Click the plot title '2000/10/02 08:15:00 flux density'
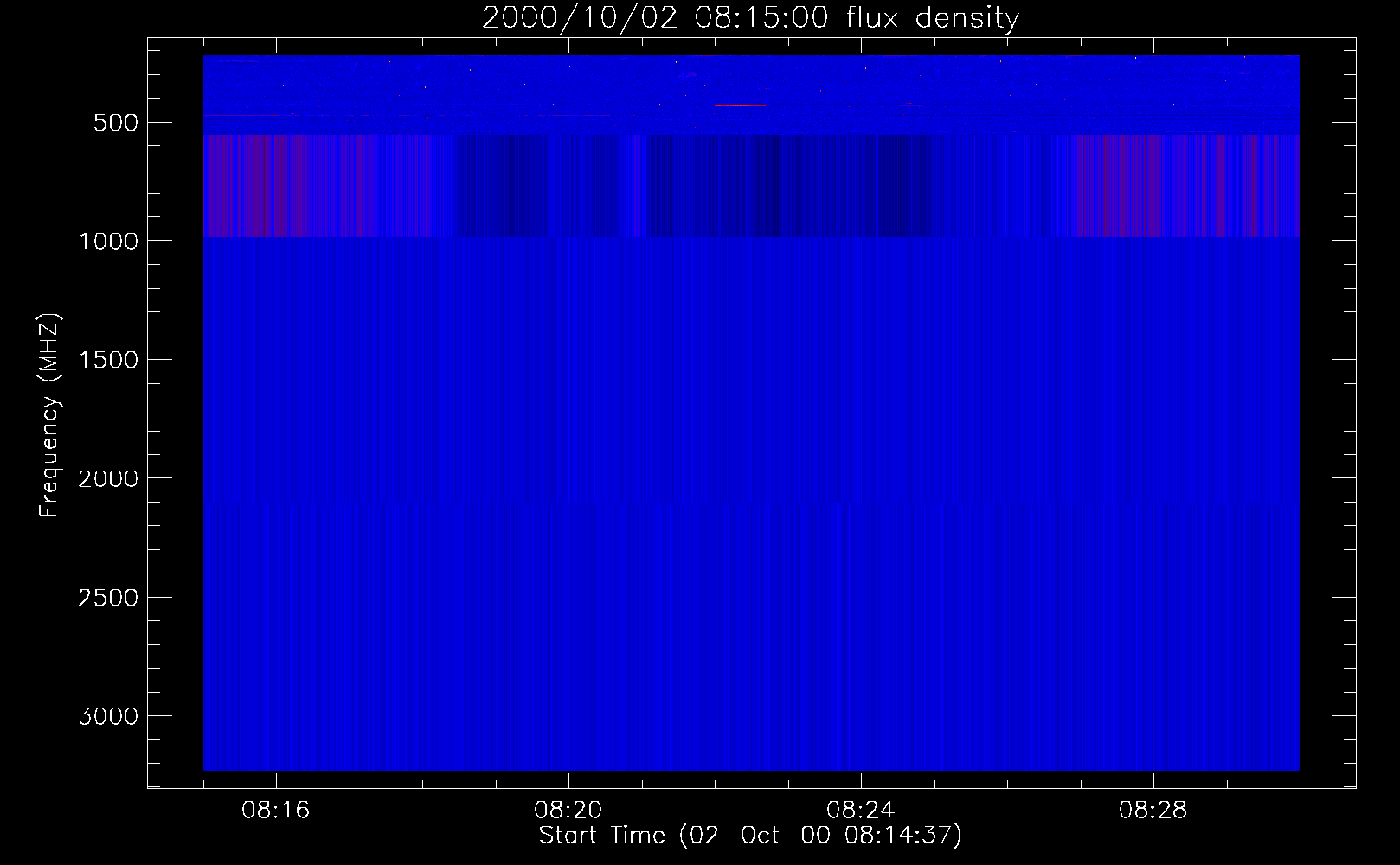1400x865 pixels. (x=750, y=18)
